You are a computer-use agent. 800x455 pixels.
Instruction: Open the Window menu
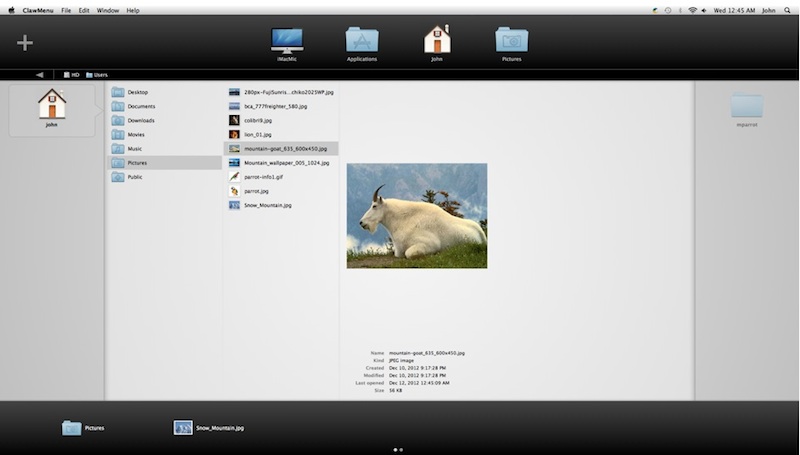pos(109,9)
